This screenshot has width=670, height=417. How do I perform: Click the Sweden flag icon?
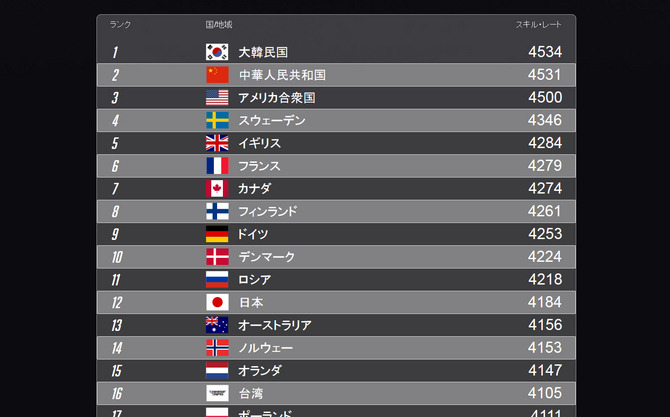(217, 120)
